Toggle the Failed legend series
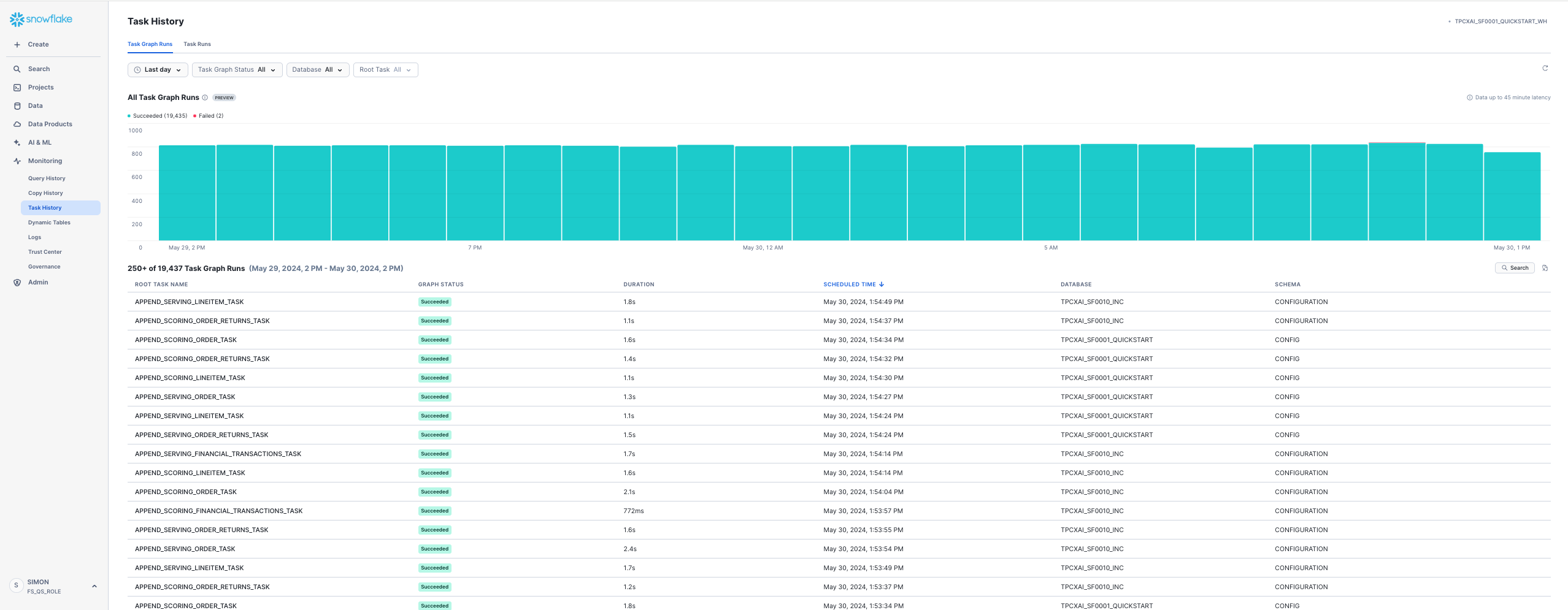This screenshot has height=610, width=1568. coord(209,116)
